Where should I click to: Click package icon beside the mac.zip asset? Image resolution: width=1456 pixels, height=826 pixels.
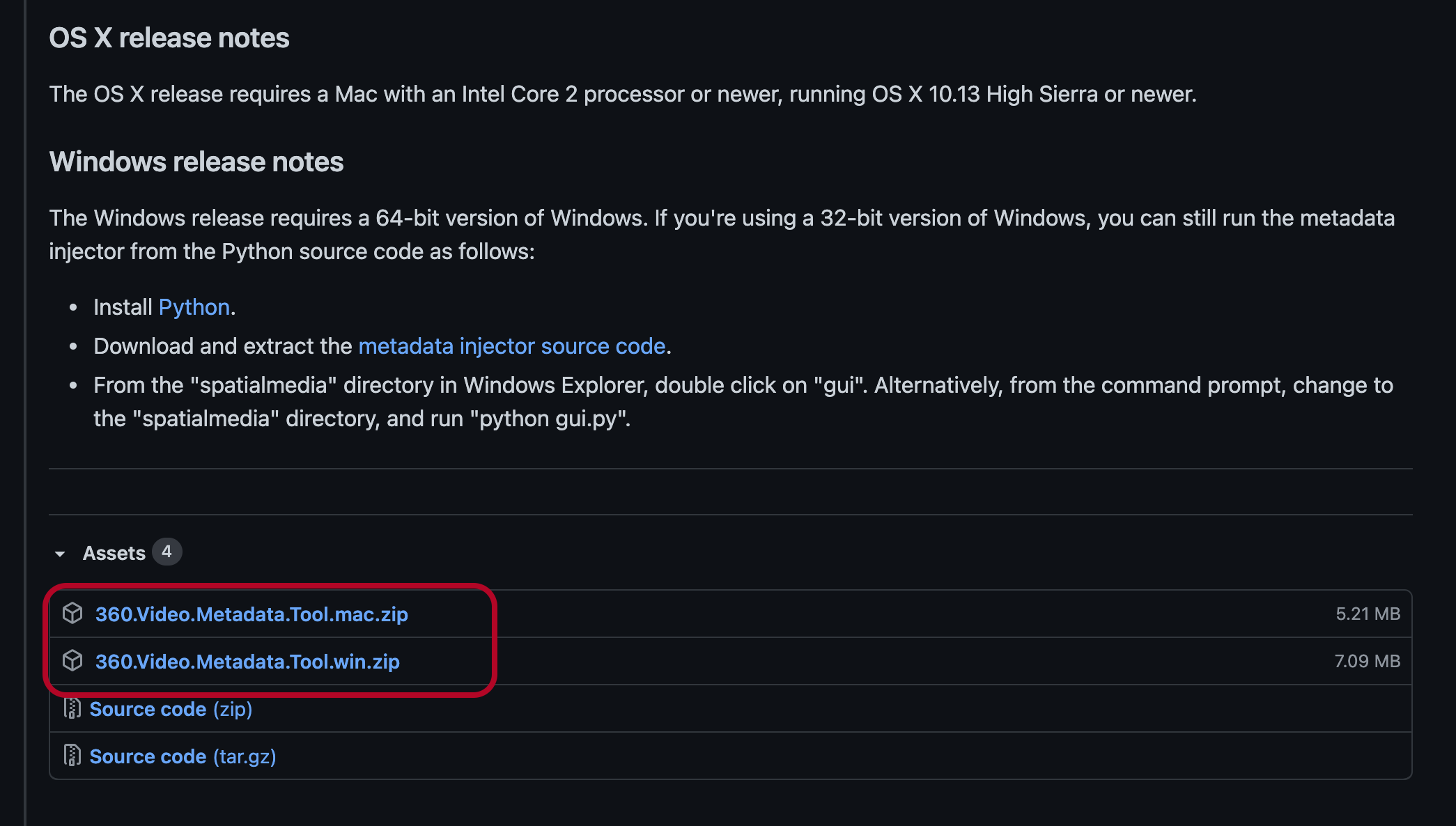click(x=72, y=614)
